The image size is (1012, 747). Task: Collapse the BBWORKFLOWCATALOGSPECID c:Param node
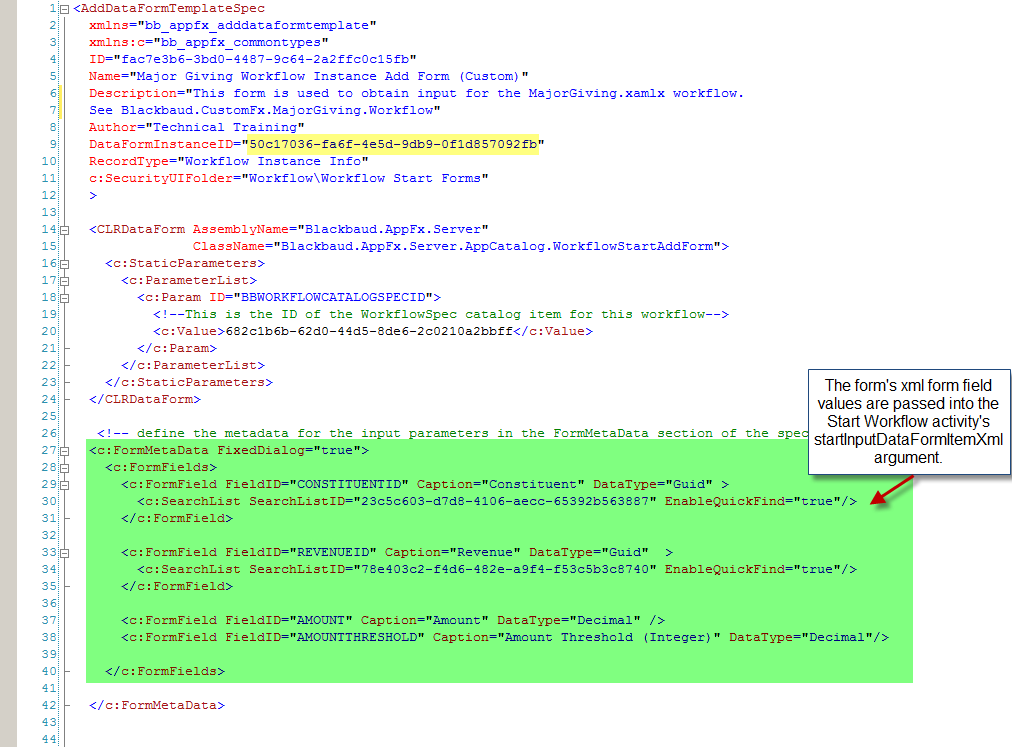64,297
